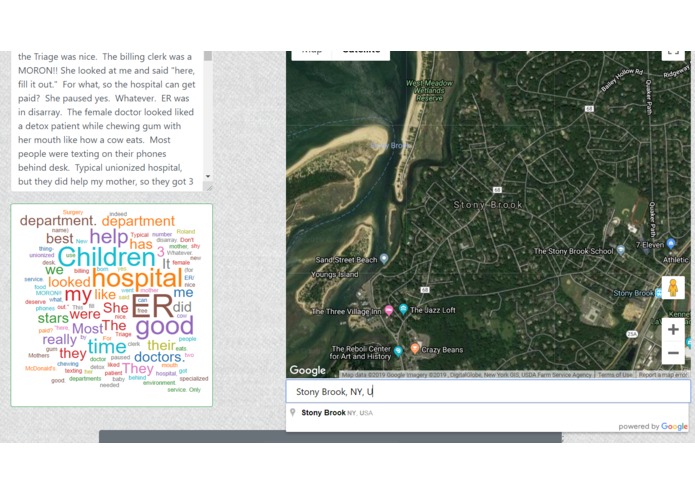Click The Reboli Center marker
The height and width of the screenshot is (494, 695).
398,351
